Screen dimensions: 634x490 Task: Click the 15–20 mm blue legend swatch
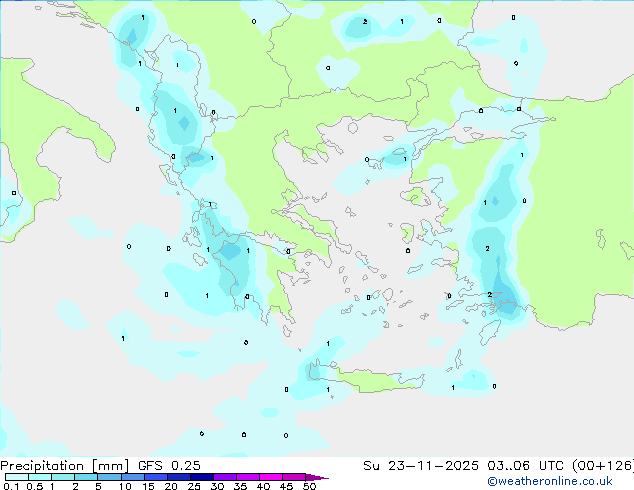(155, 477)
